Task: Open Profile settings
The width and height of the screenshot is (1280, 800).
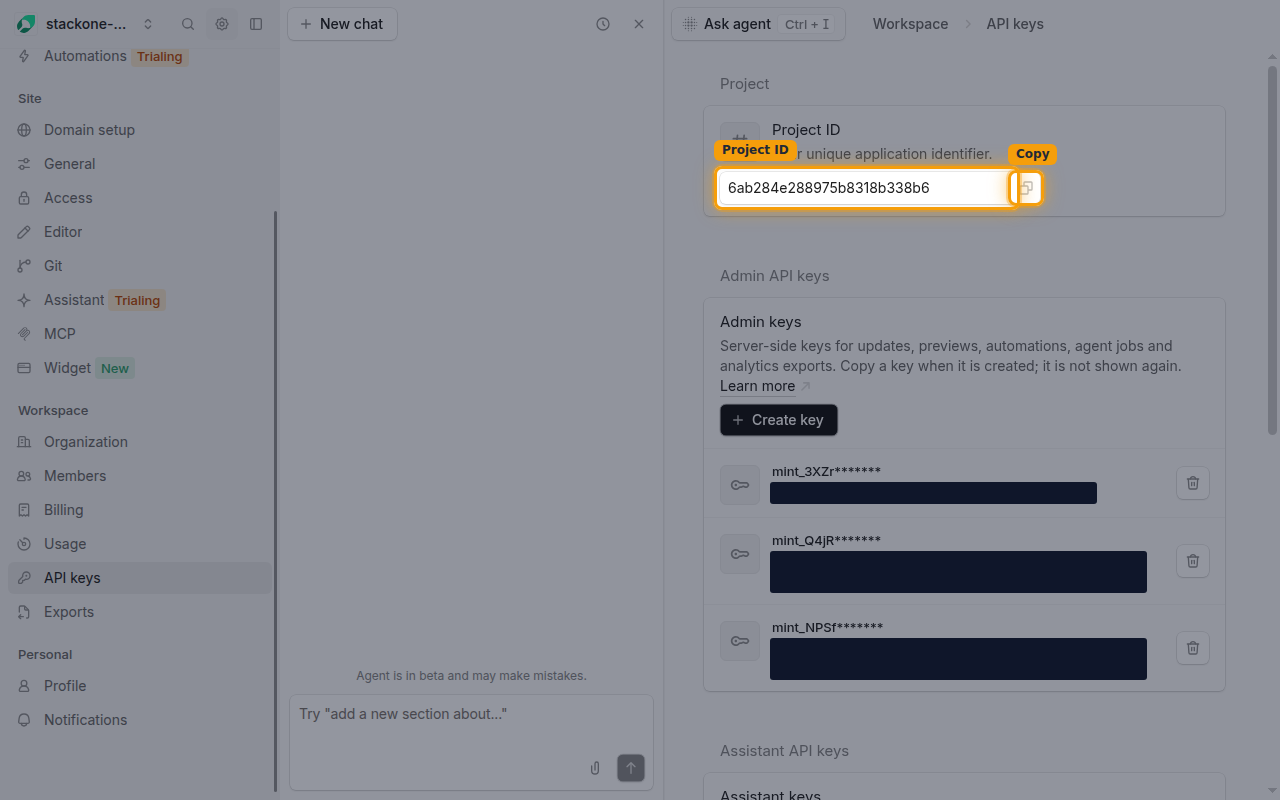Action: click(x=140, y=686)
